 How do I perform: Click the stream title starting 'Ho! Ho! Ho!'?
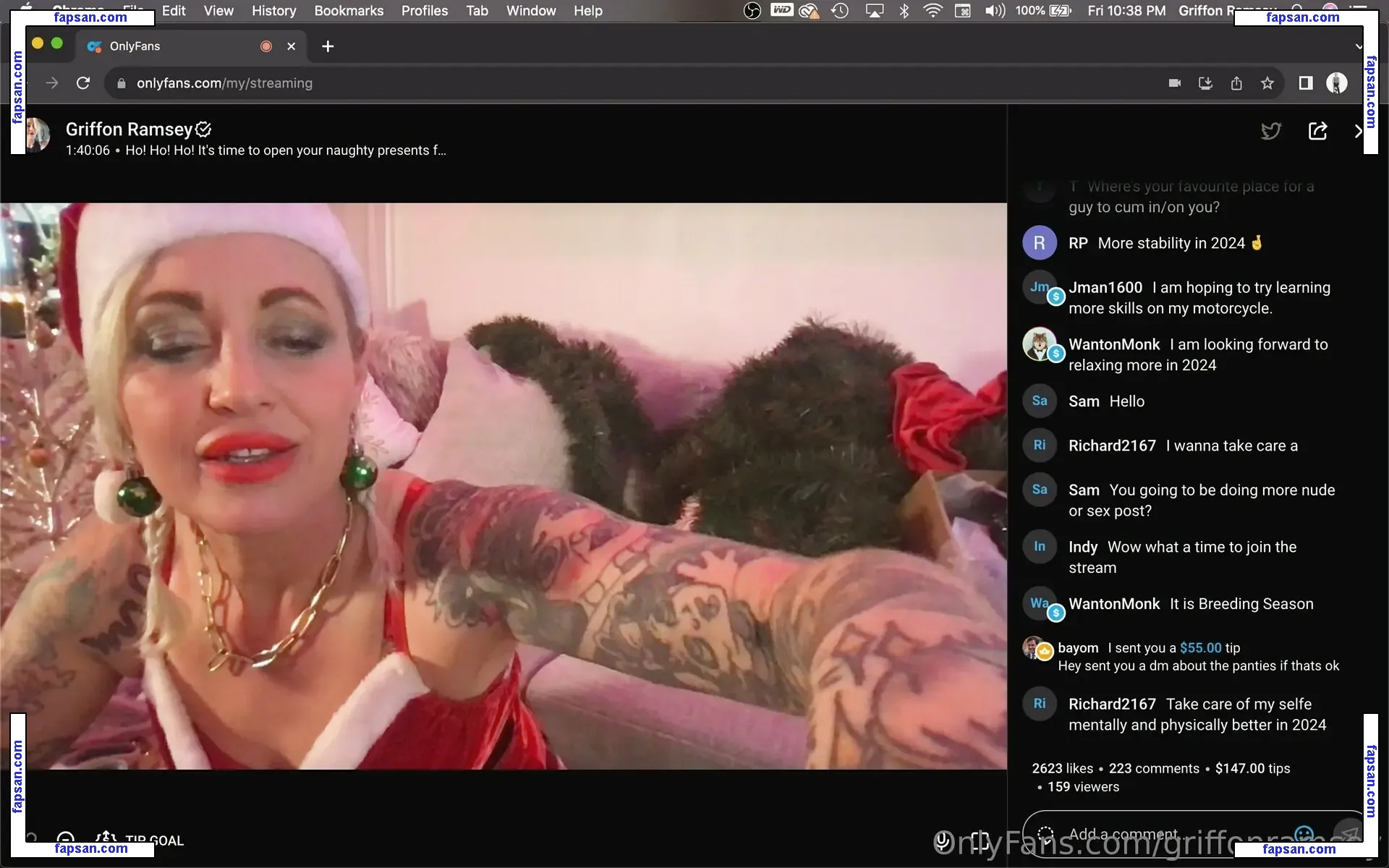click(x=286, y=150)
